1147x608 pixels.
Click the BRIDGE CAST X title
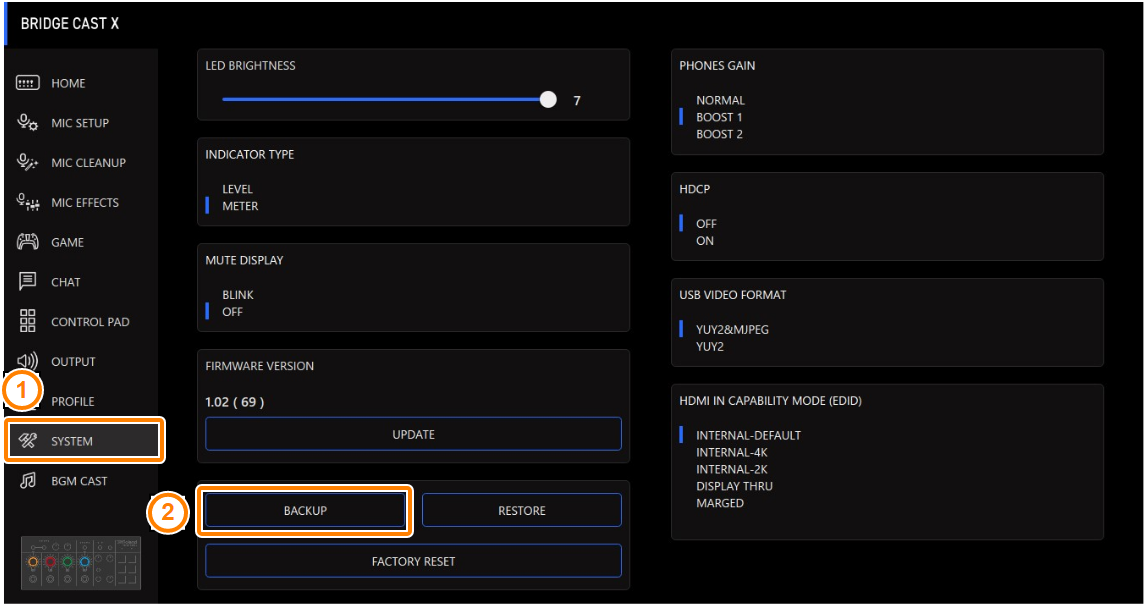69,23
